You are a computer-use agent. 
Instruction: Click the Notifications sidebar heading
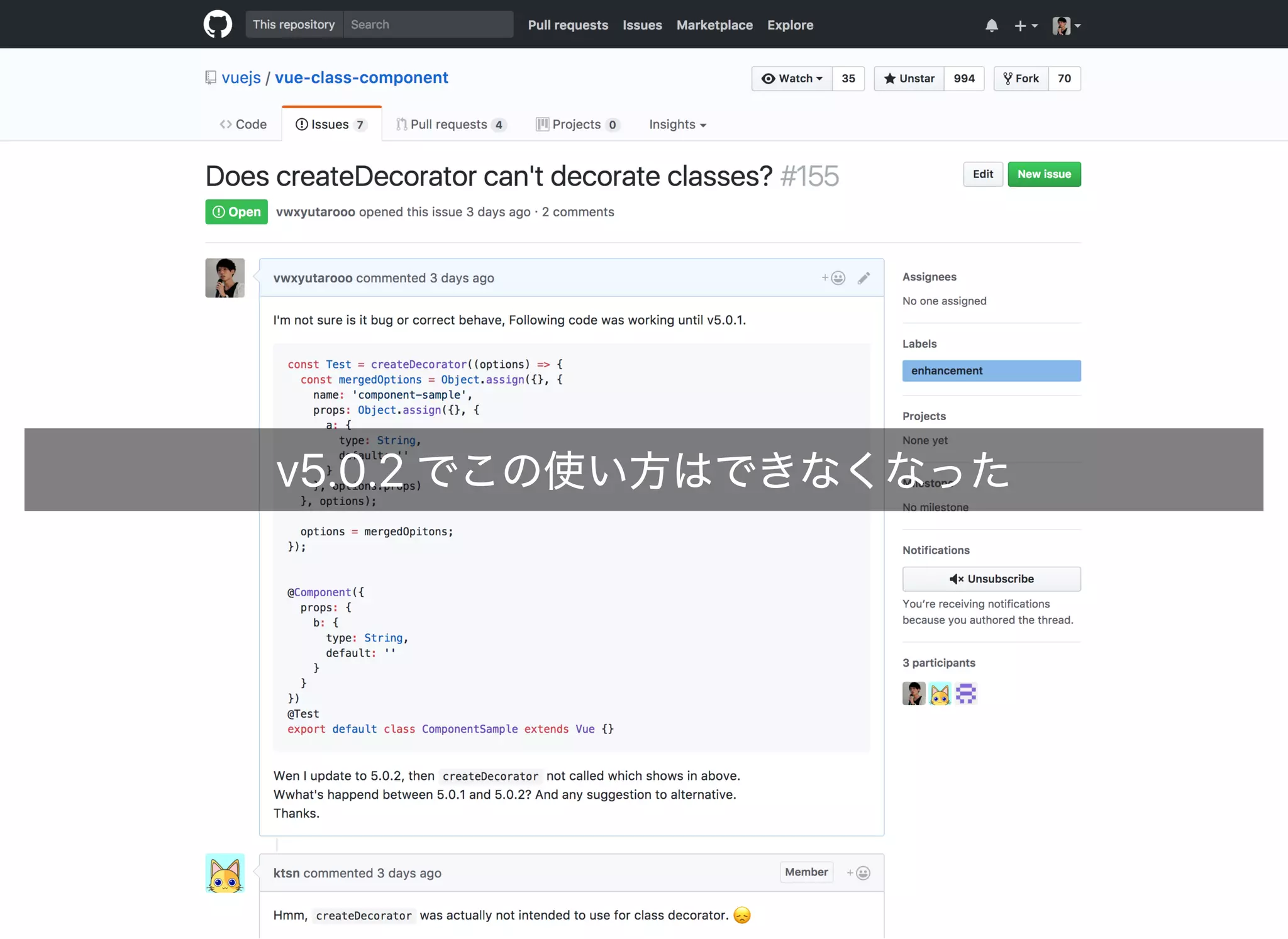click(x=936, y=550)
